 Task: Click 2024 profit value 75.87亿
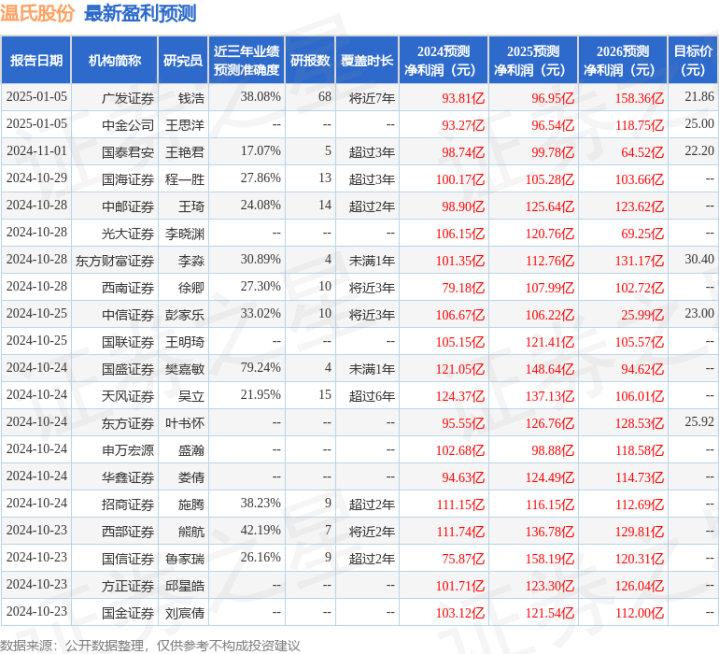tap(463, 558)
